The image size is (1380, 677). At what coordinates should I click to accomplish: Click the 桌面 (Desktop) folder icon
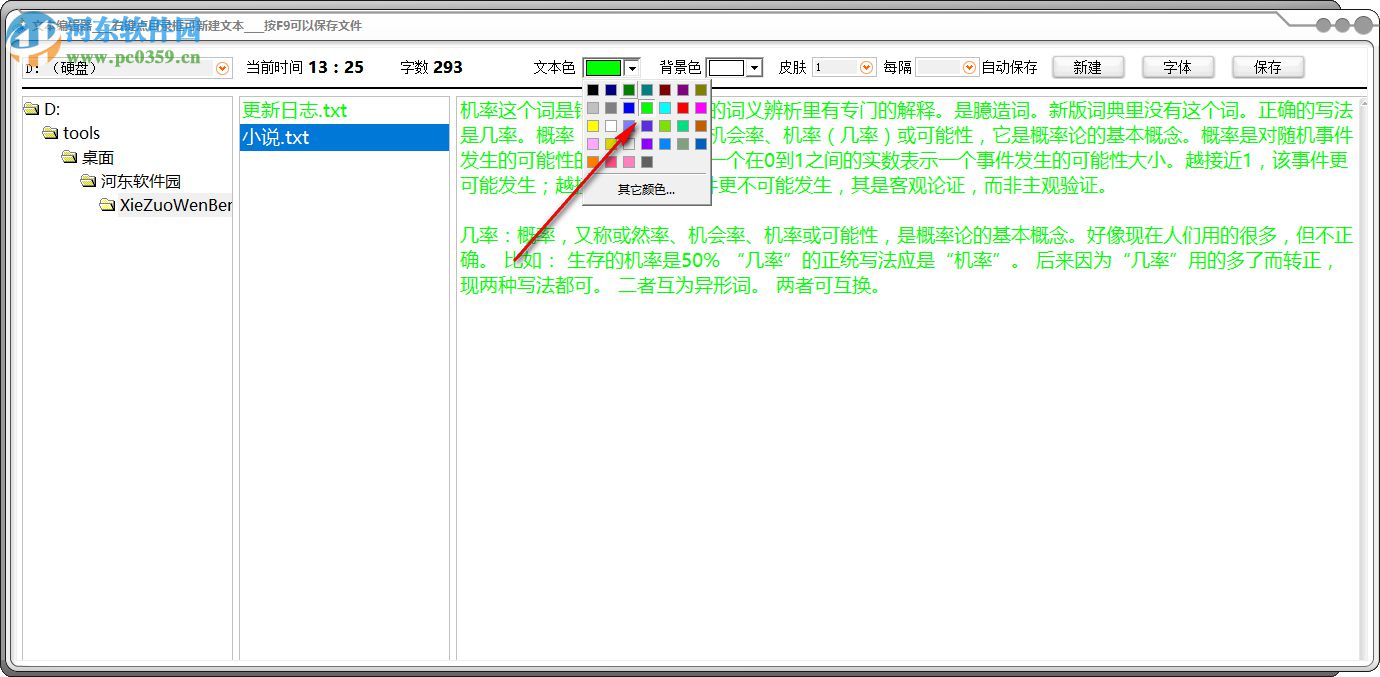point(68,157)
